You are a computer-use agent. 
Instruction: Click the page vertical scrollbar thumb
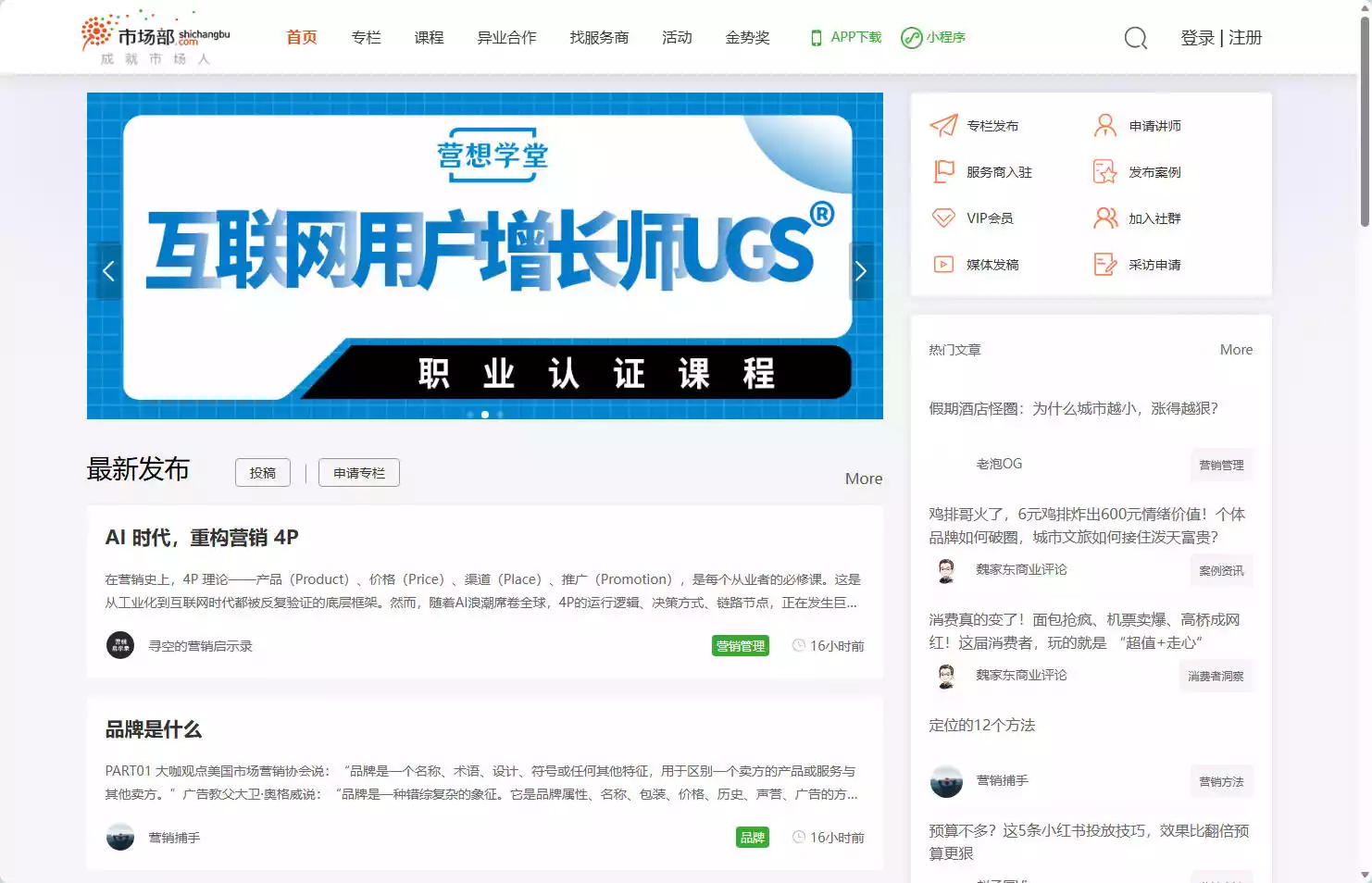1365,120
